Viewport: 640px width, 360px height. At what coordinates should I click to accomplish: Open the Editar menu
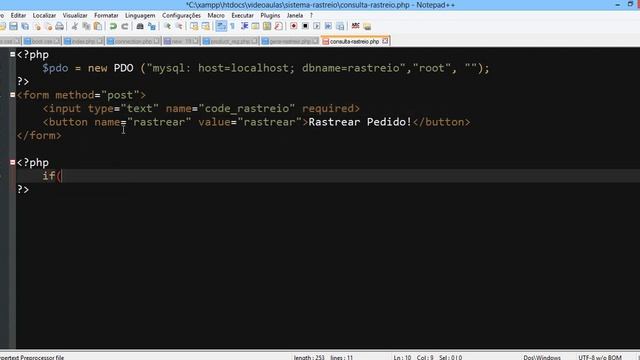point(18,16)
